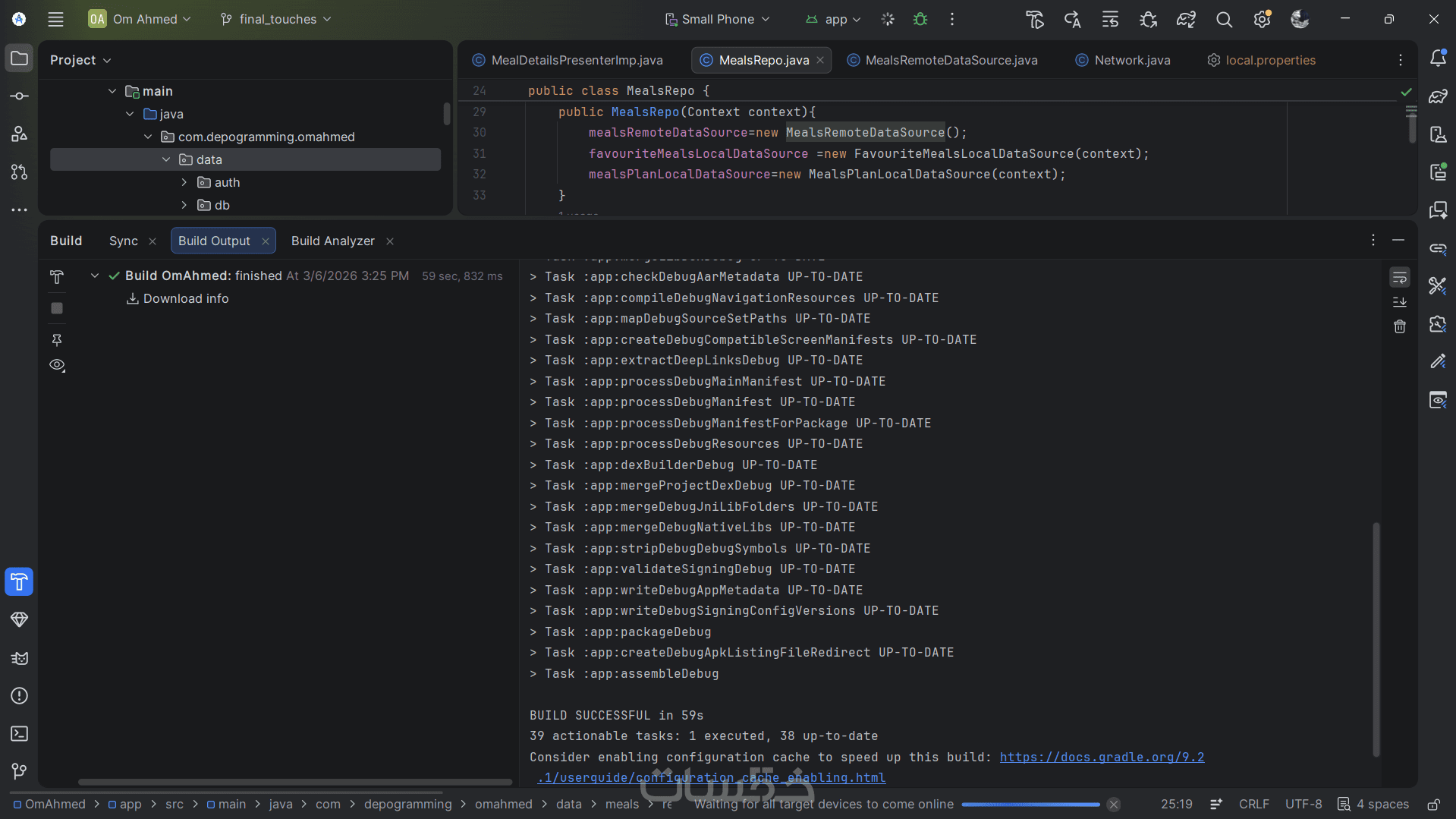Image resolution: width=1456 pixels, height=819 pixels.
Task: Open the final_touches branch dropdown
Action: pos(276,19)
